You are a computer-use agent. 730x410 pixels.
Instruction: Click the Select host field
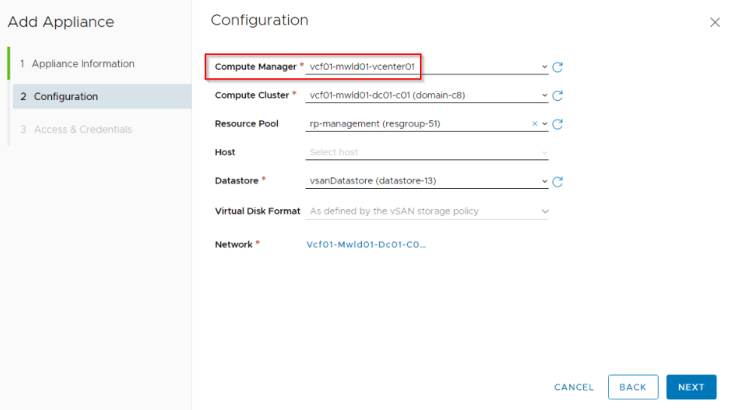[426, 152]
